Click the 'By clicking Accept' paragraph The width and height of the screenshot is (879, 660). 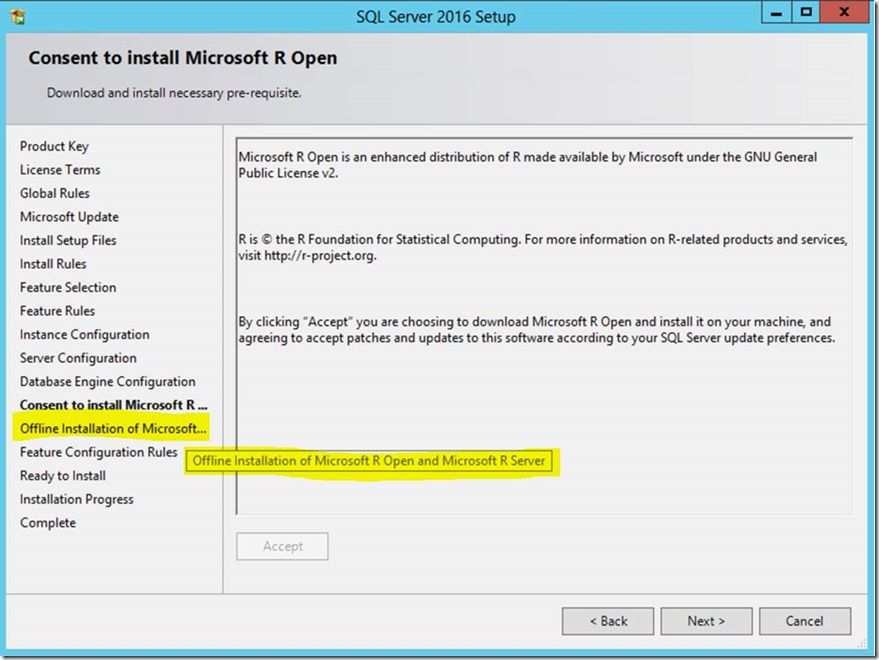pos(537,330)
